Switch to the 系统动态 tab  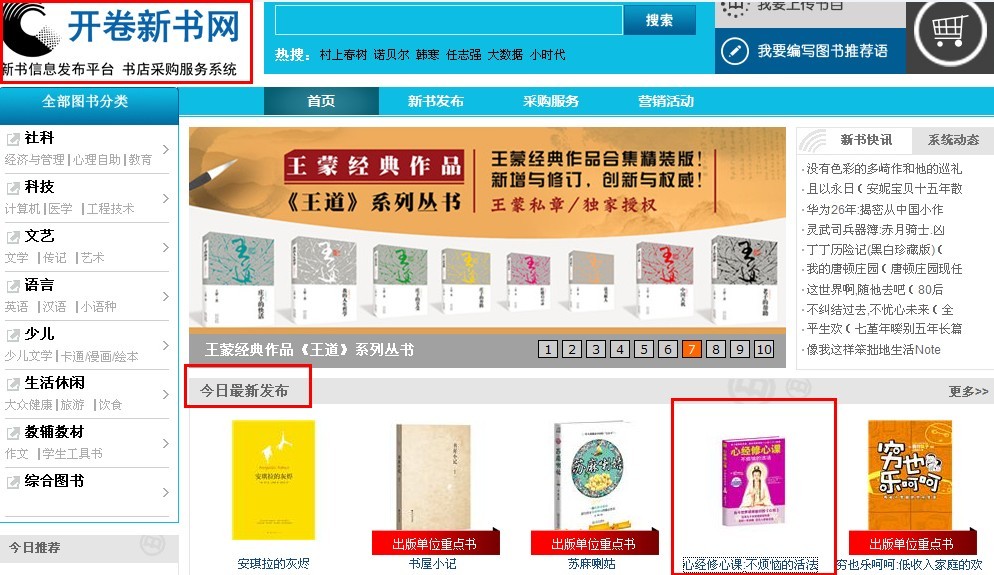click(953, 140)
